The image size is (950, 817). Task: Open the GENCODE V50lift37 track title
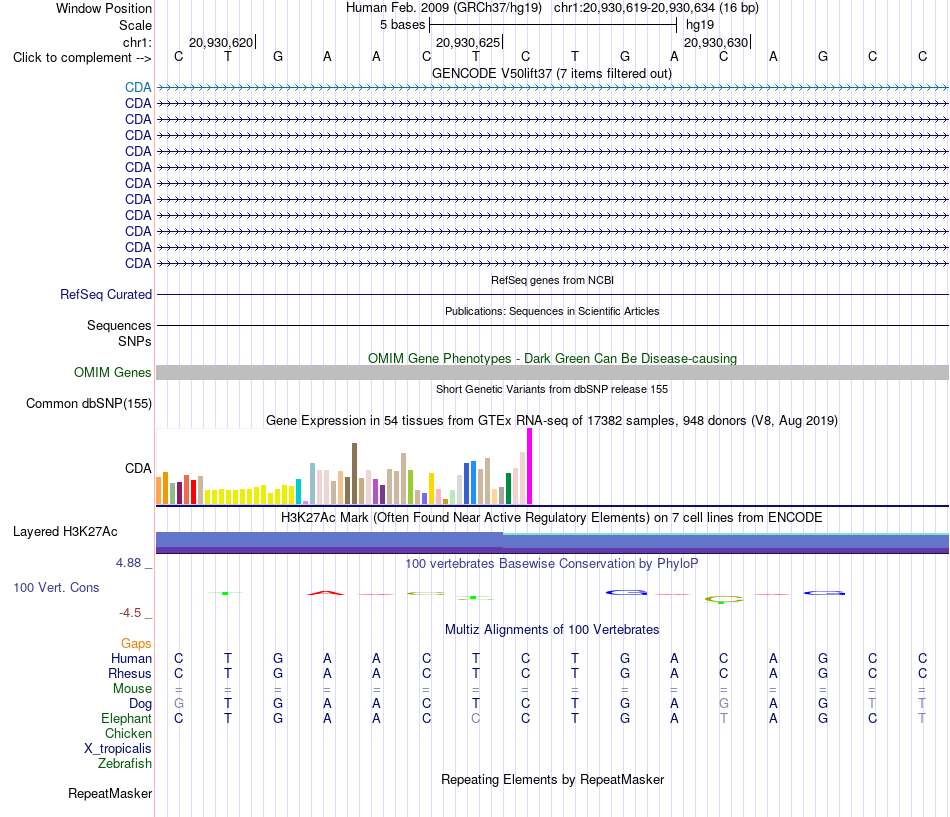coord(552,73)
